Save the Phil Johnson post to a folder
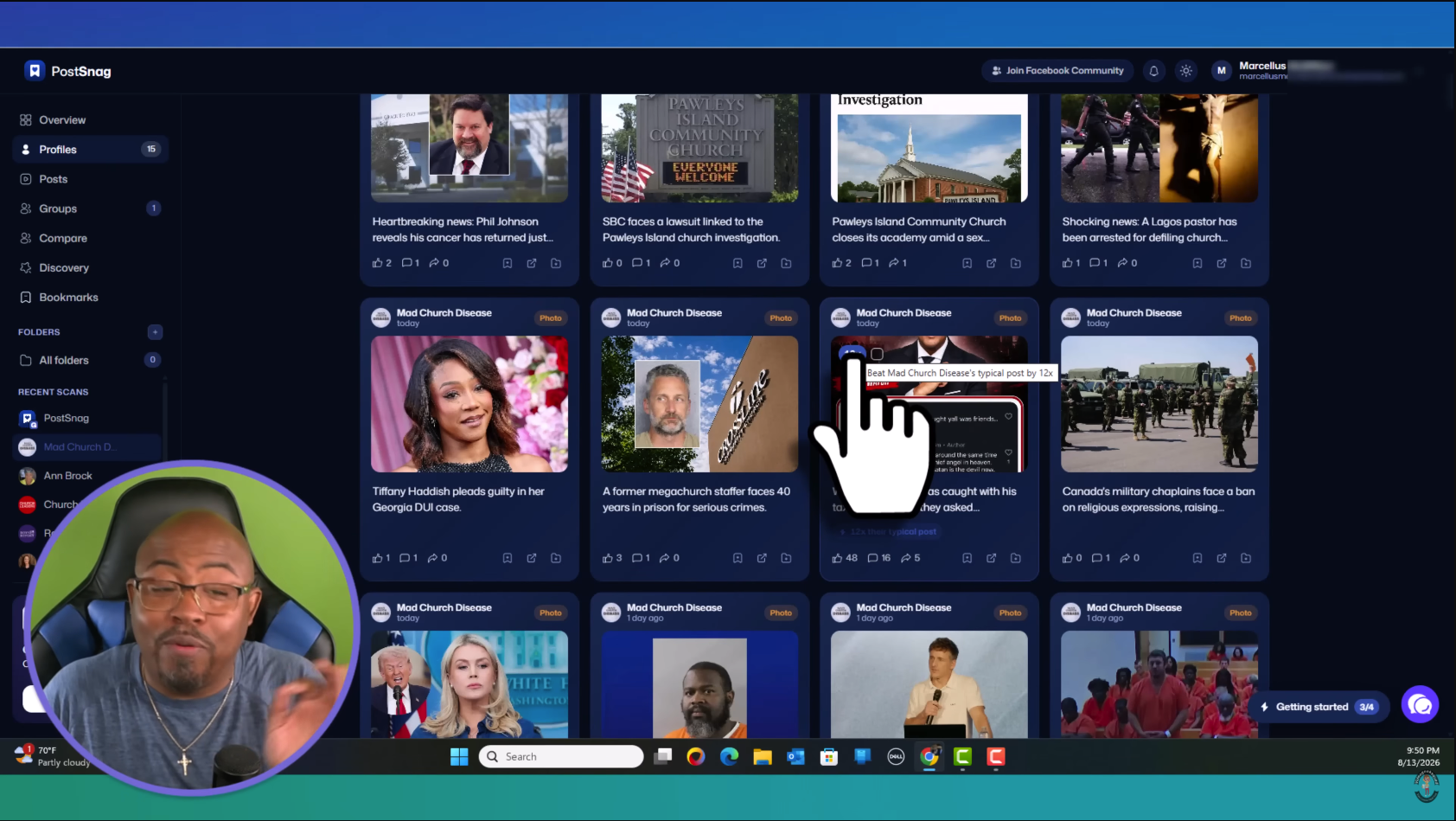 click(556, 263)
